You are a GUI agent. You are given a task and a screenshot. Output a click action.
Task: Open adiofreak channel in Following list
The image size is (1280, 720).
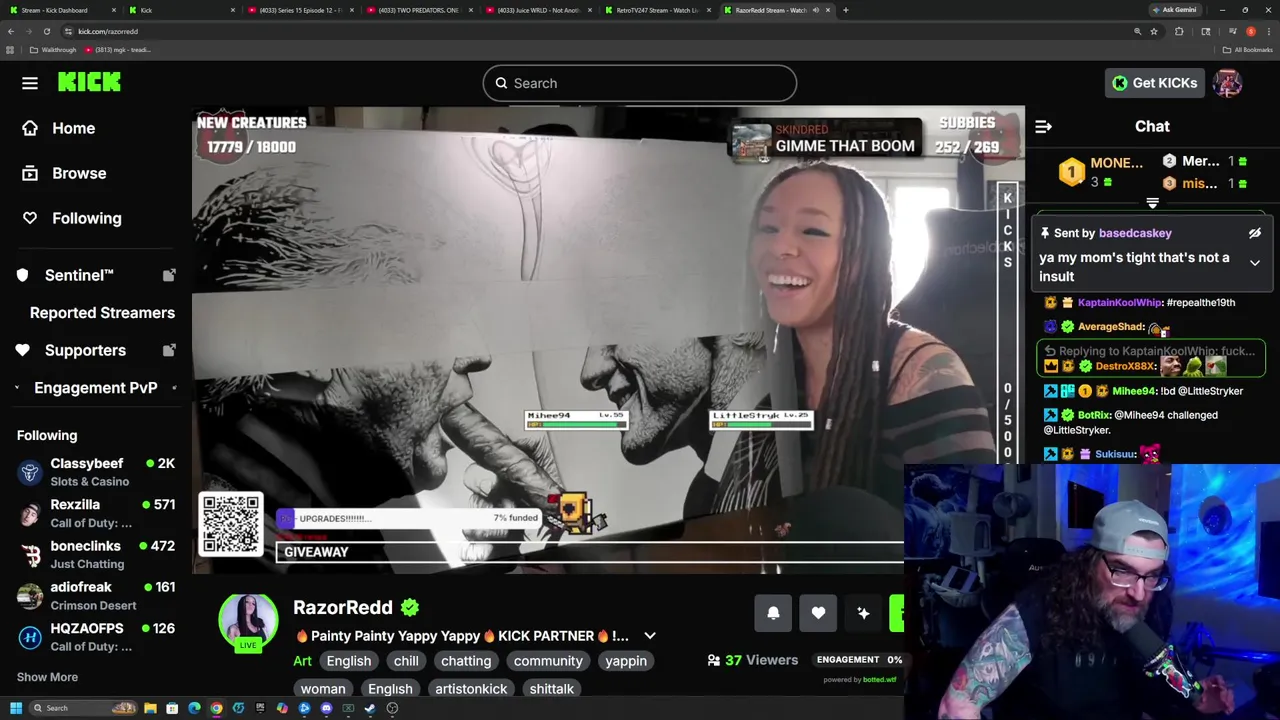[x=96, y=595]
